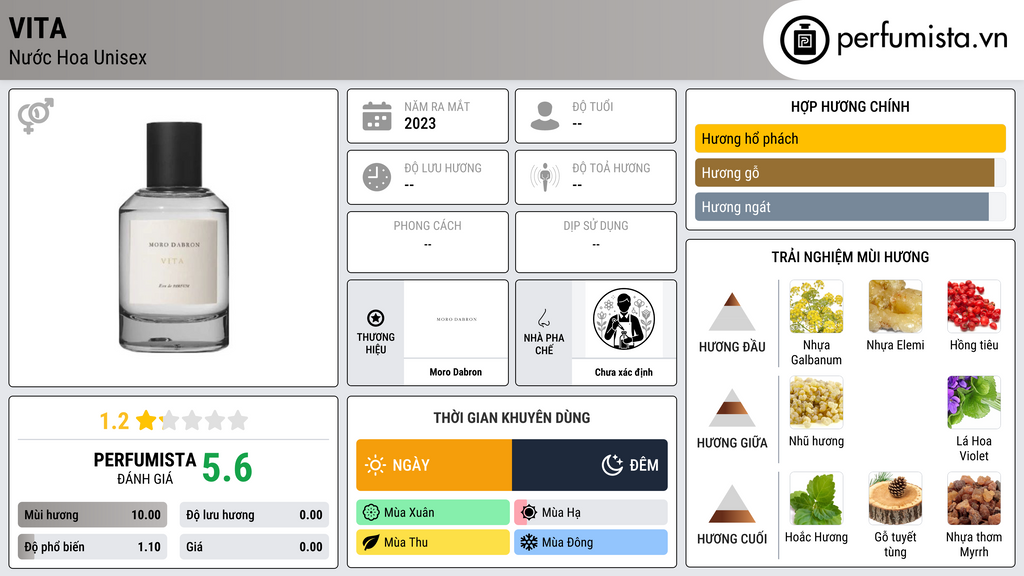This screenshot has height=576, width=1024.
Task: Open the Lá Hoa Violet note image
Action: tap(974, 403)
